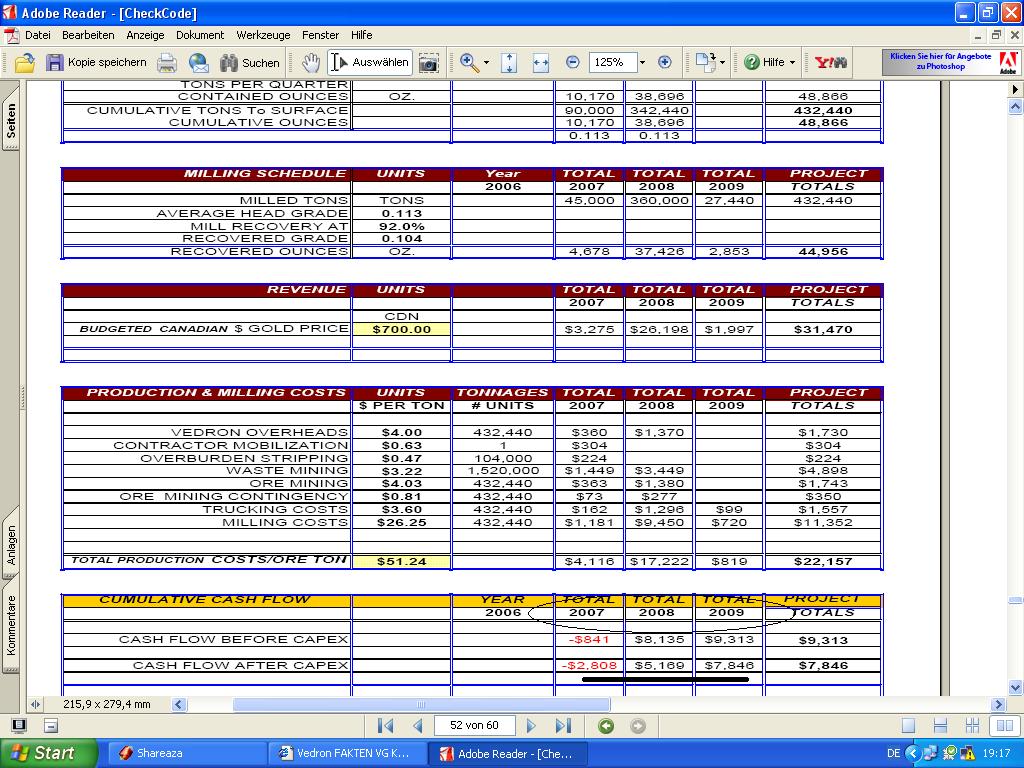Go to the last page

pyautogui.click(x=563, y=726)
